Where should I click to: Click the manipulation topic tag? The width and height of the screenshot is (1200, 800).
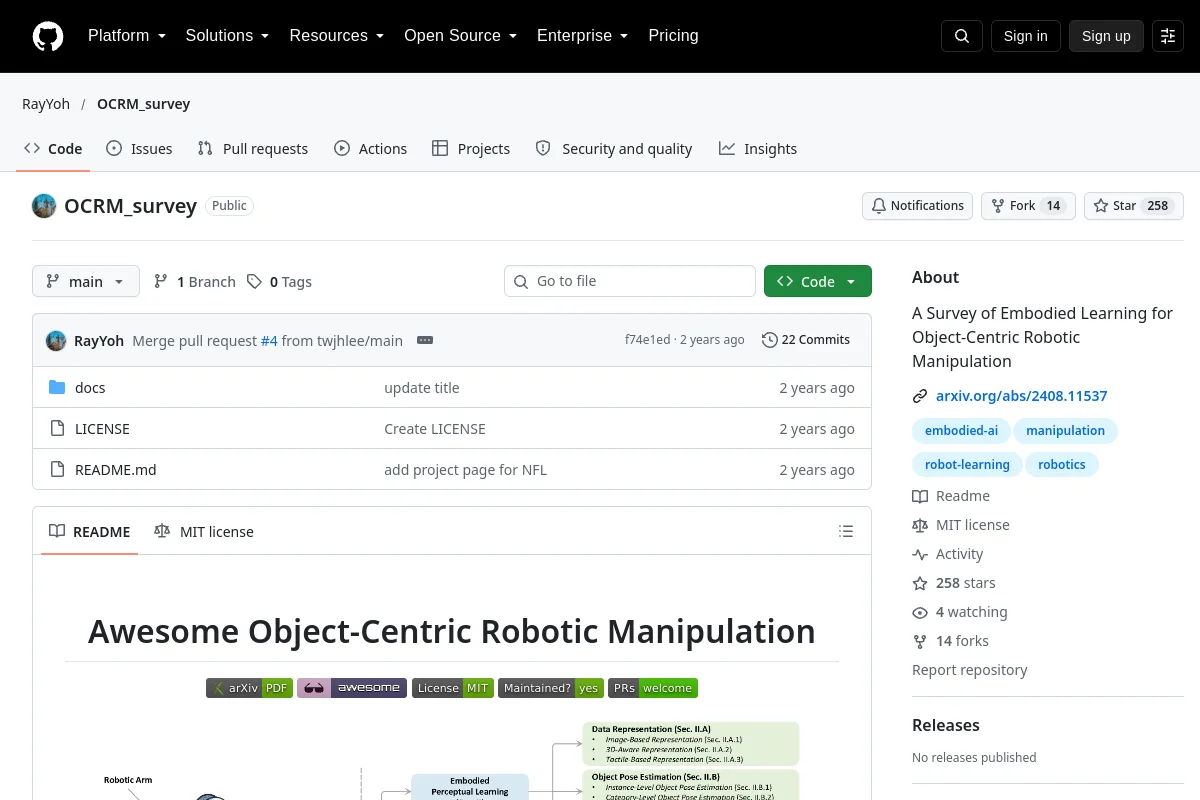1065,431
